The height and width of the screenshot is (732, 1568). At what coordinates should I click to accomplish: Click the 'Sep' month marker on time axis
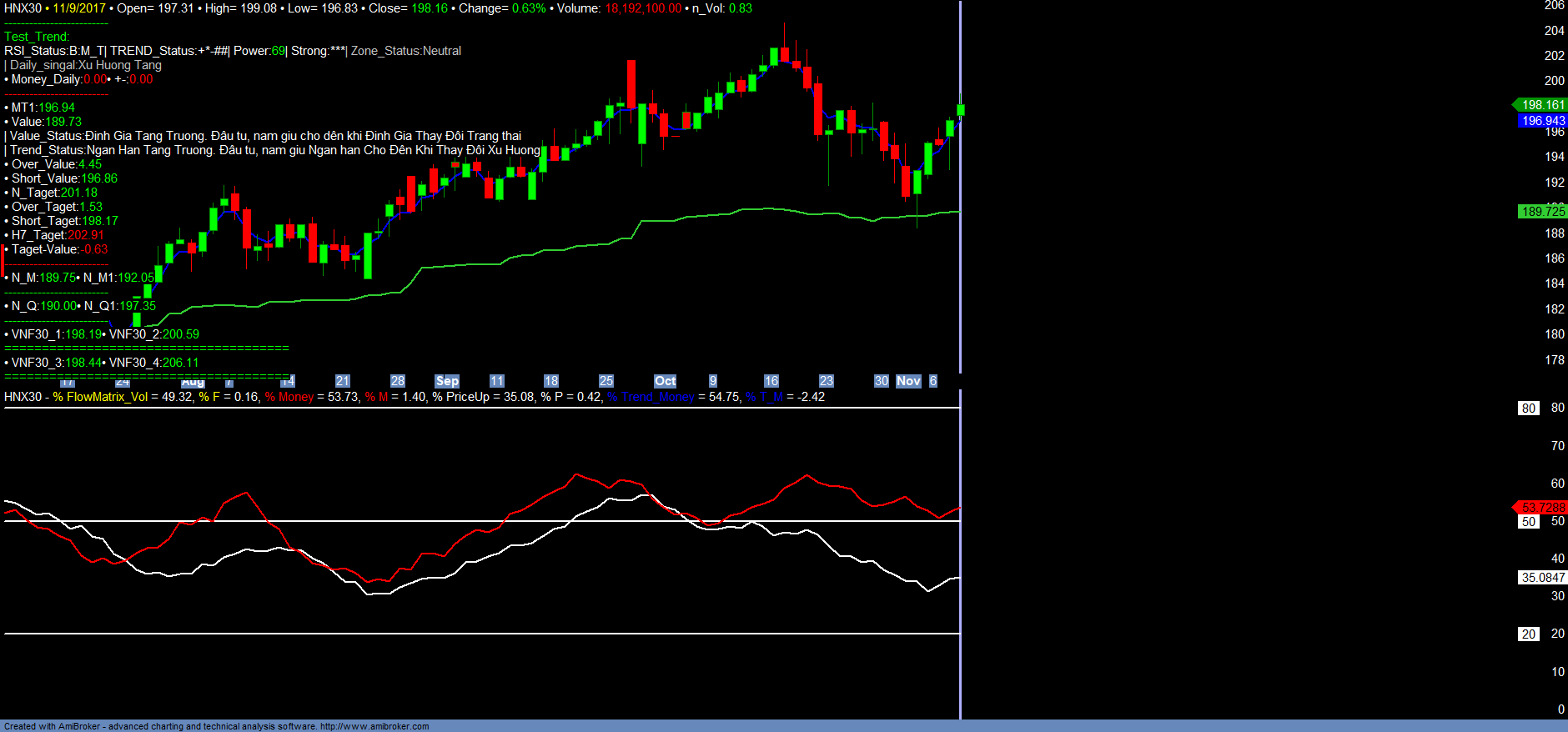[x=447, y=381]
